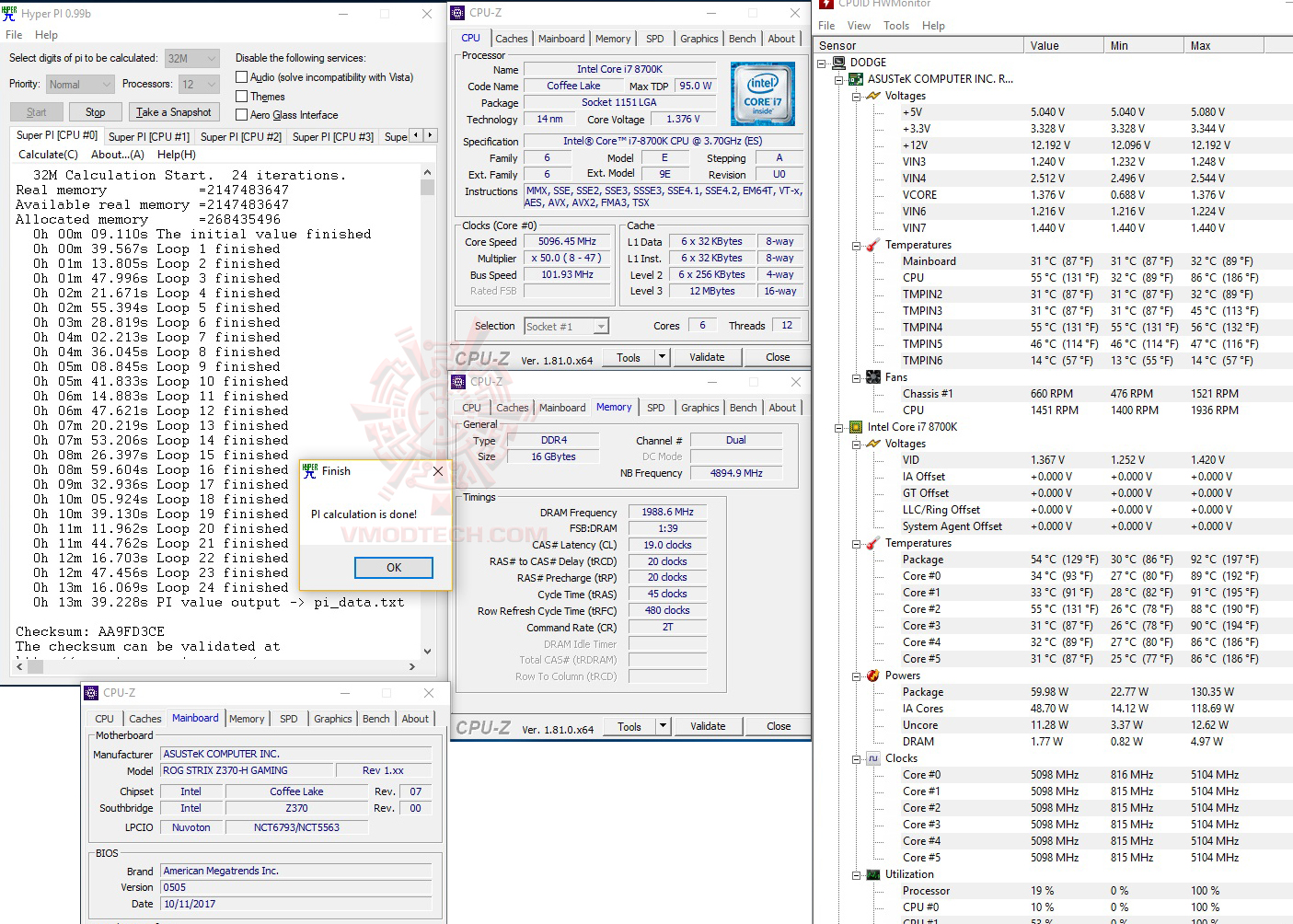Collapse the Clocks tree node
The image size is (1293, 924).
point(857,758)
